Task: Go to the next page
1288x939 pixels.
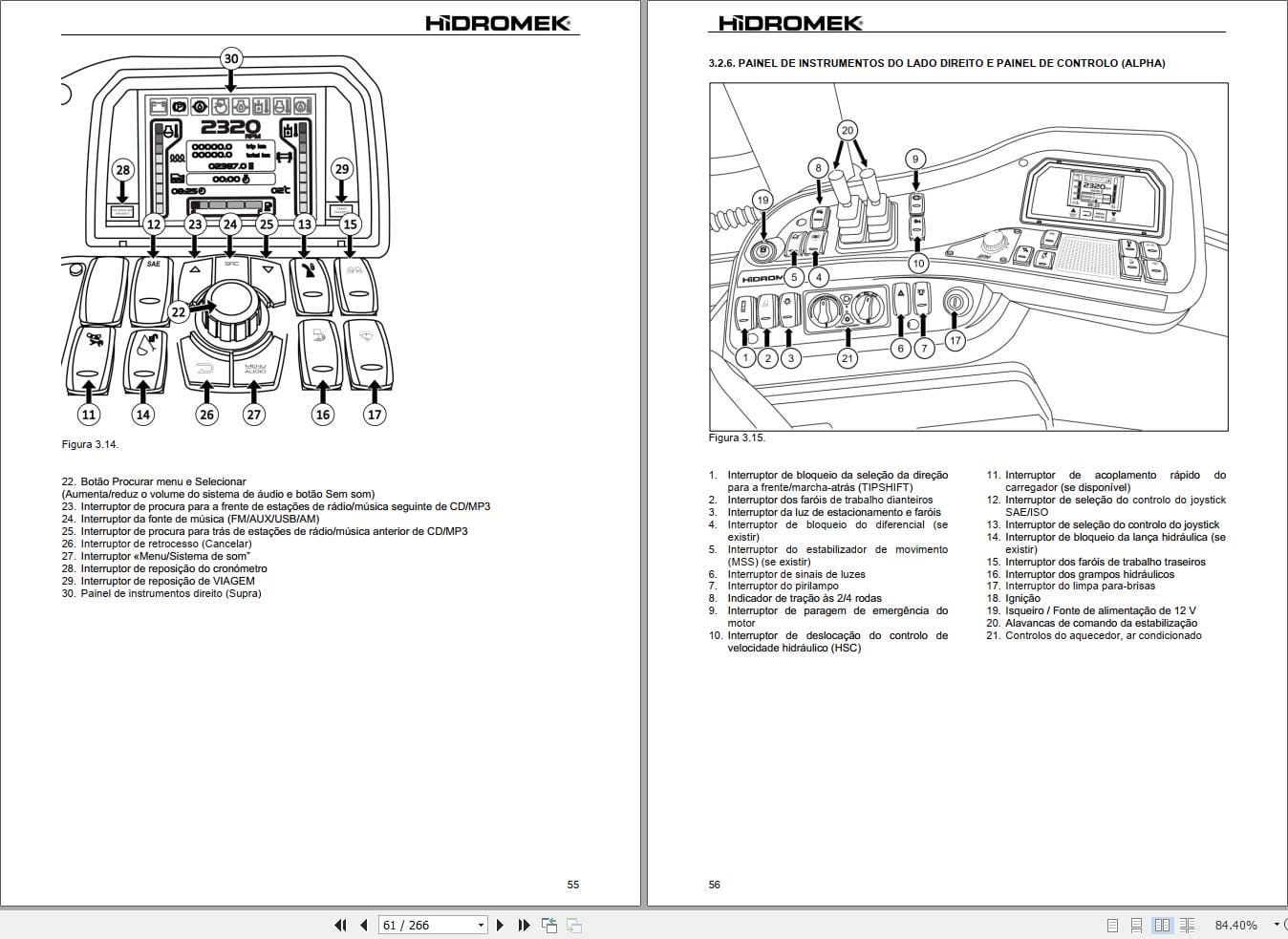Action: [501, 925]
